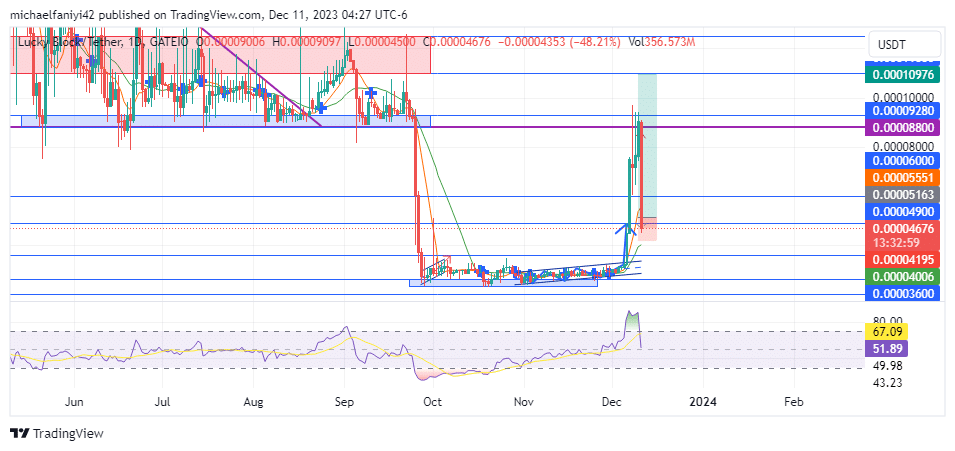Image resolution: width=955 pixels, height=451 pixels.
Task: Select the 0.00009280 price label
Action: click(903, 111)
